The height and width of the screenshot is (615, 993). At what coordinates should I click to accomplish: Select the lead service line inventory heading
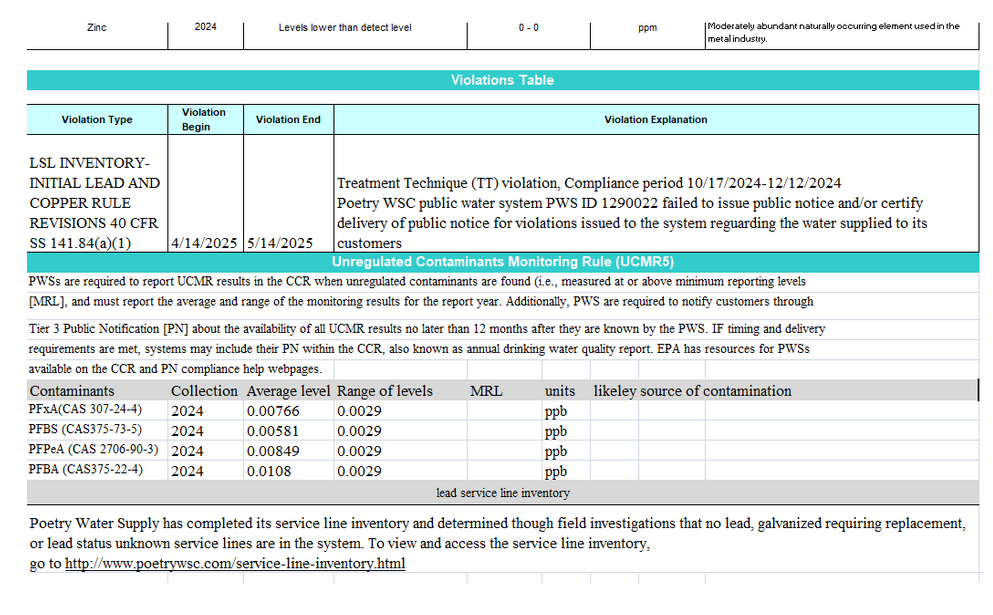pyautogui.click(x=503, y=493)
